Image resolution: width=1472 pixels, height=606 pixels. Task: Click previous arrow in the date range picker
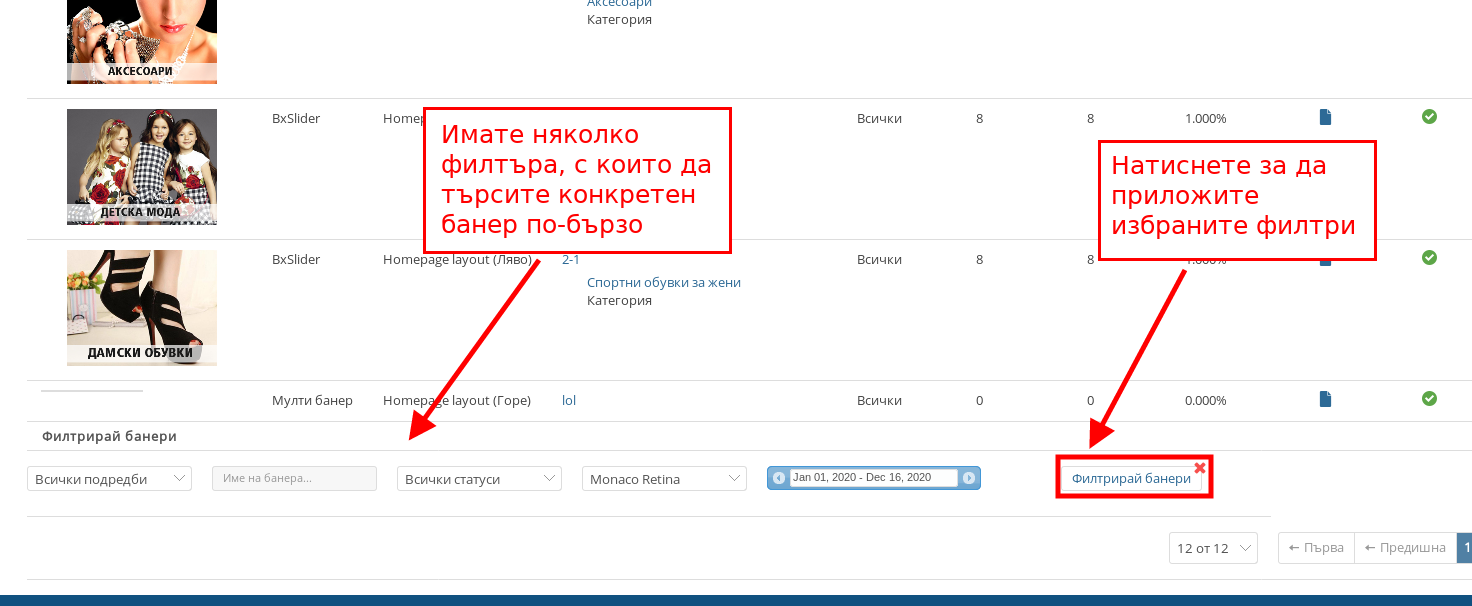779,478
